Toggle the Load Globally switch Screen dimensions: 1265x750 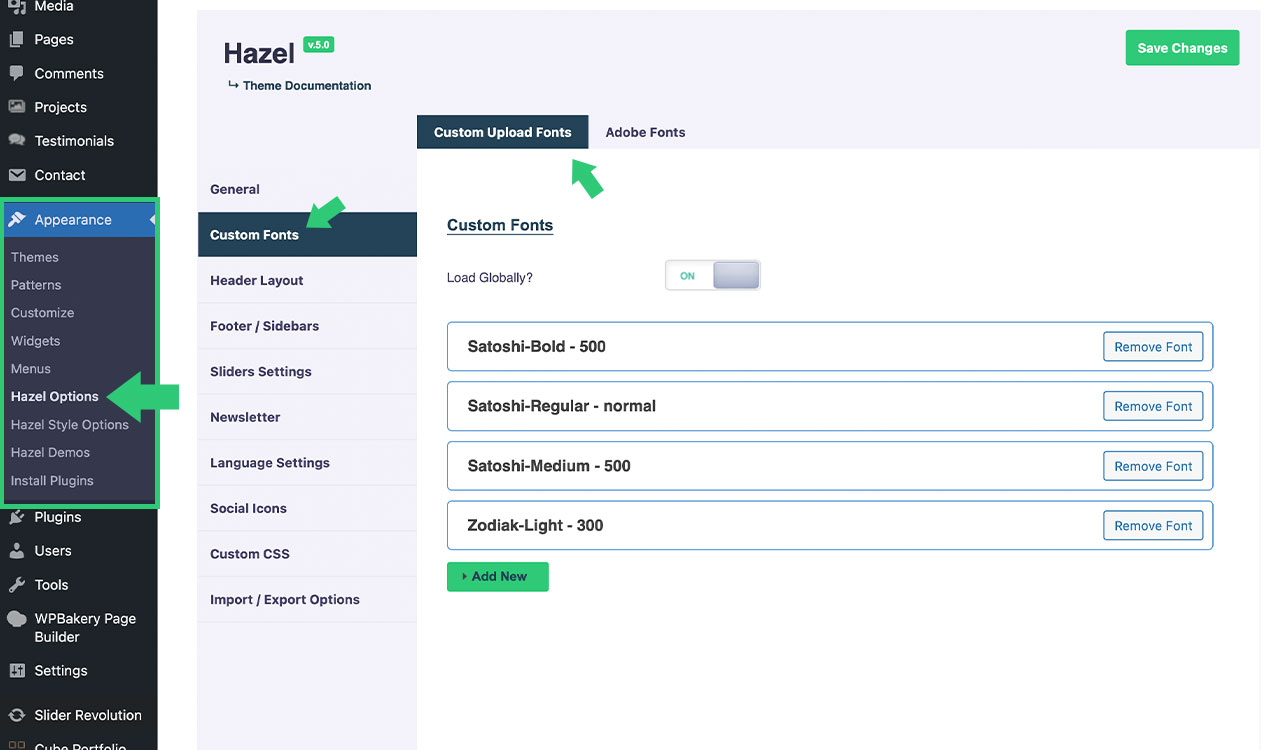pyautogui.click(x=712, y=276)
